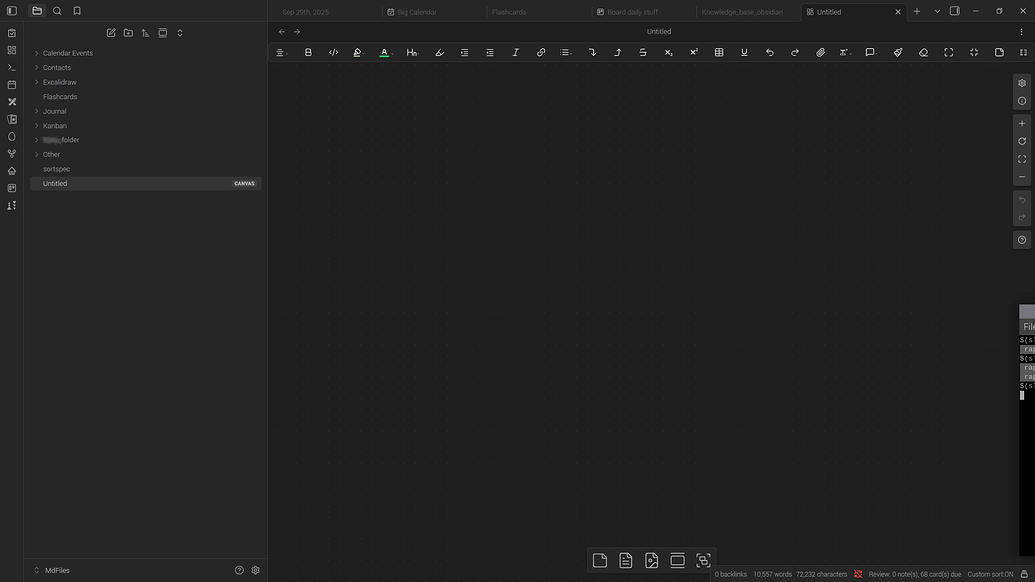Select the sortspec file in explorer
This screenshot has height=582, width=1035.
point(56,169)
